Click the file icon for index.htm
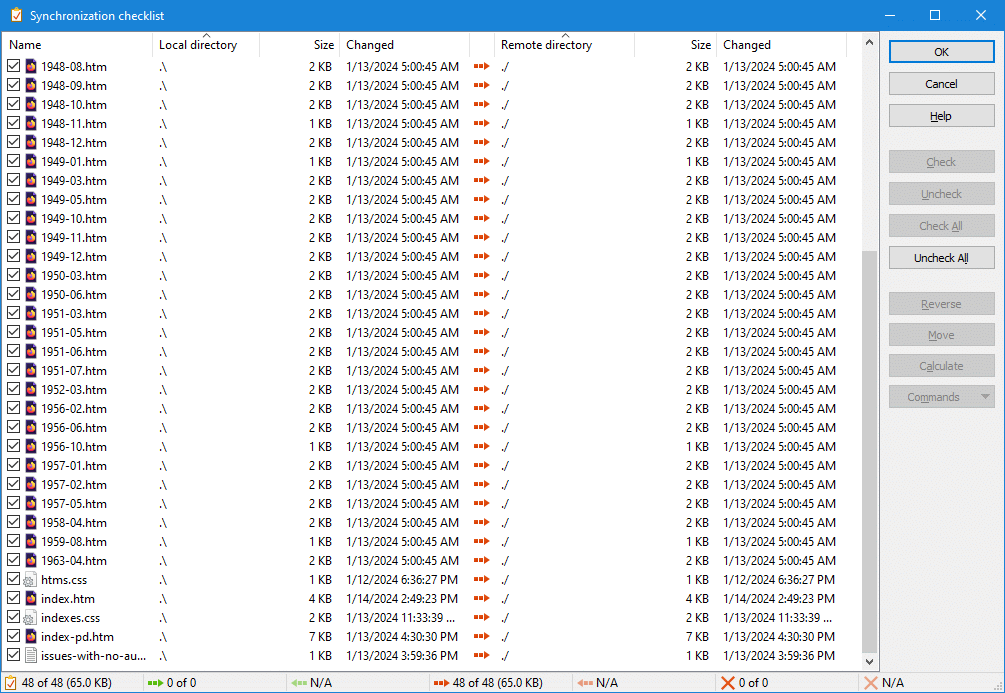 point(30,599)
